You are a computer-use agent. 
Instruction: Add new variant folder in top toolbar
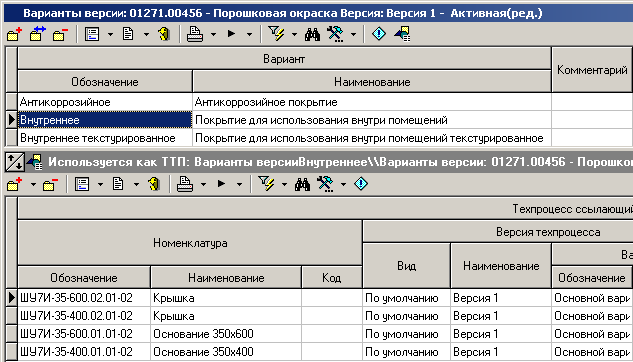coord(14,34)
